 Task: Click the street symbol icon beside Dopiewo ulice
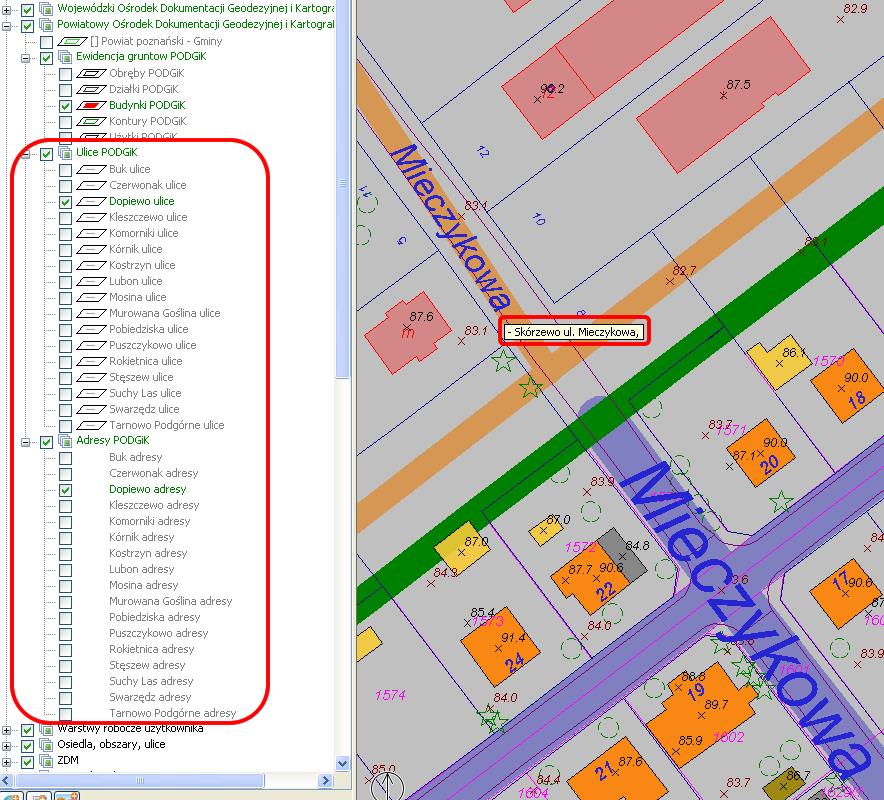coord(92,201)
